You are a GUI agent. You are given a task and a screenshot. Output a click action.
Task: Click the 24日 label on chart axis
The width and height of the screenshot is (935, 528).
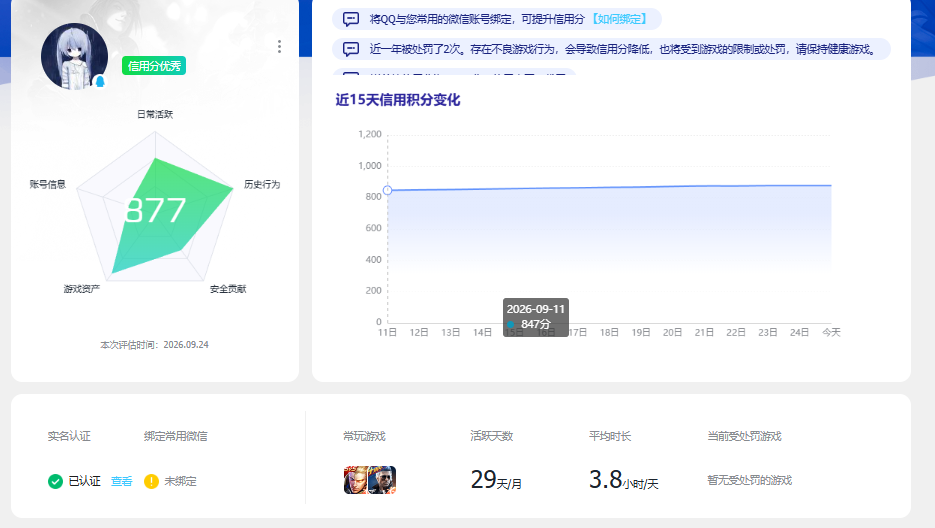coord(799,332)
